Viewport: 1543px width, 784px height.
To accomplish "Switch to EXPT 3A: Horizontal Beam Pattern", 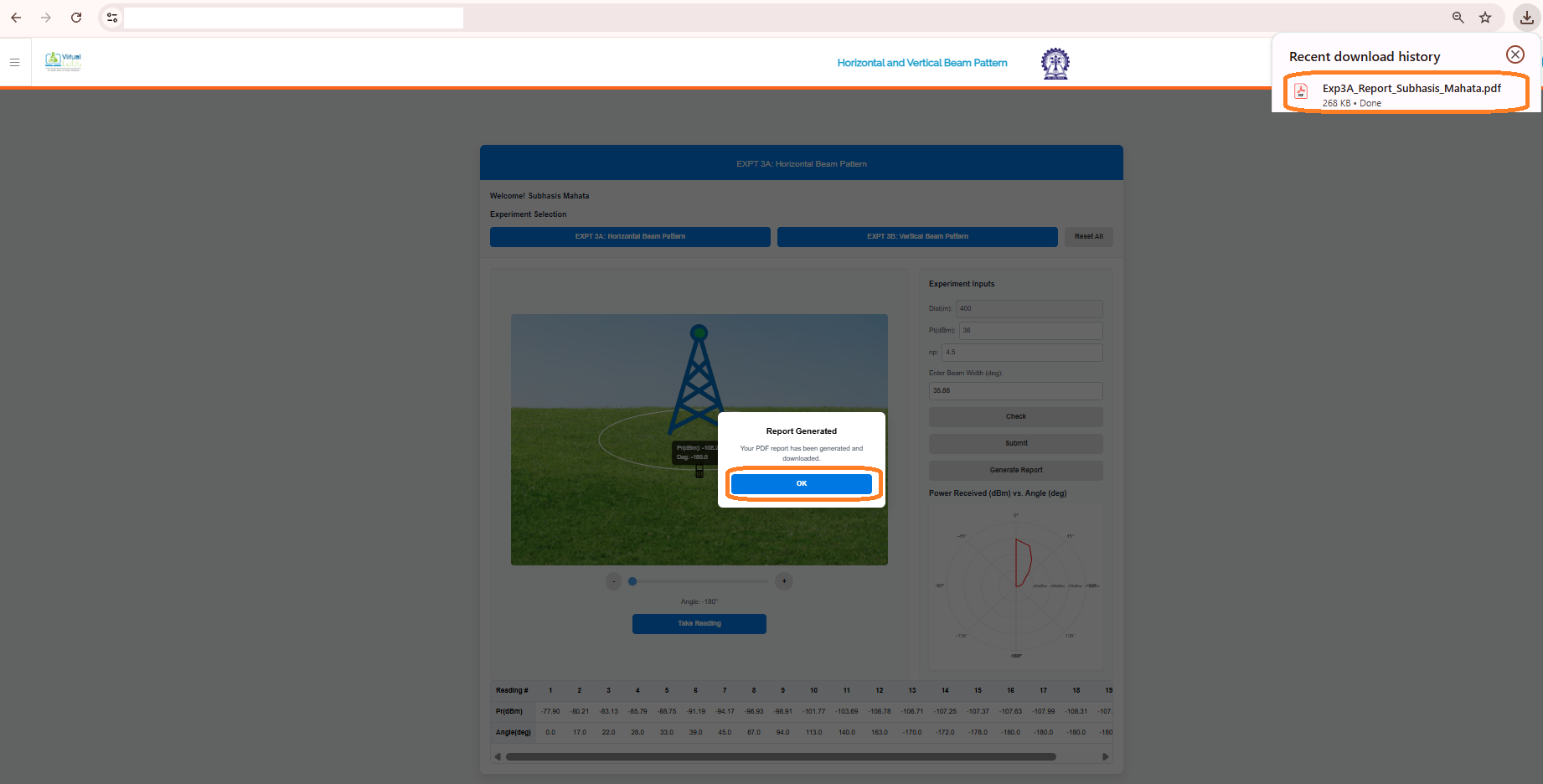I will coord(630,237).
